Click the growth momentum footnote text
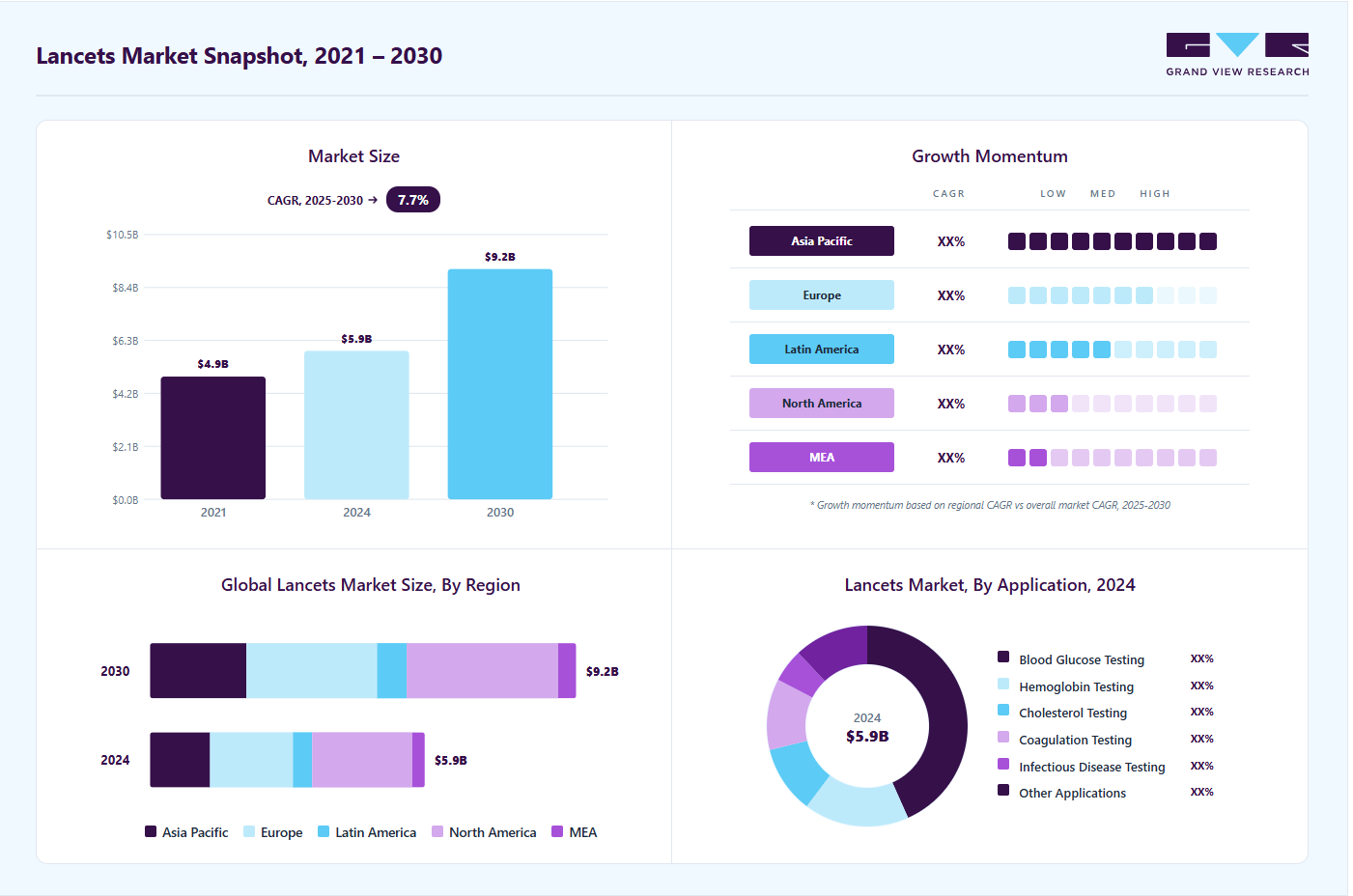 pos(990,505)
